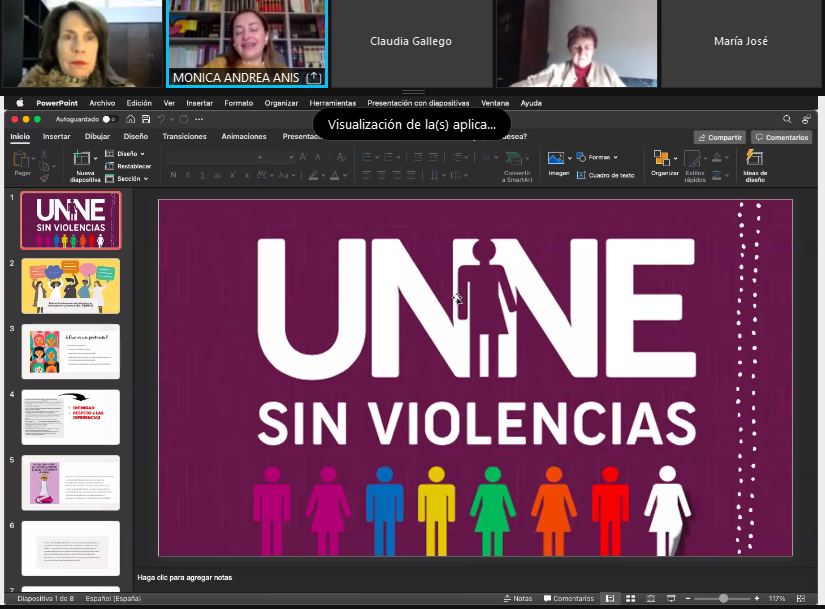Click the Redo circular arrow icon
Screen dimensions: 825x609
pos(184,119)
